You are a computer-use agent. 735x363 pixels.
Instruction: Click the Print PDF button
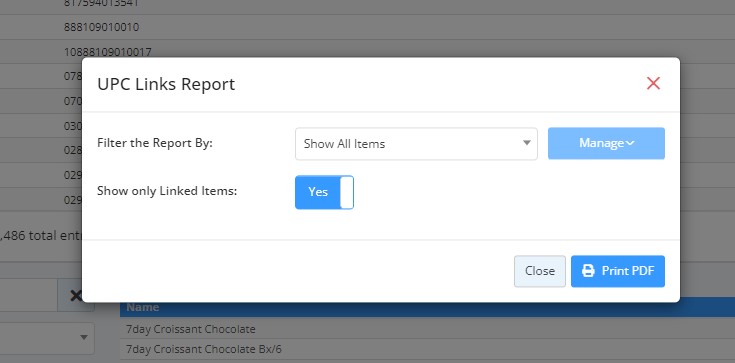[618, 271]
